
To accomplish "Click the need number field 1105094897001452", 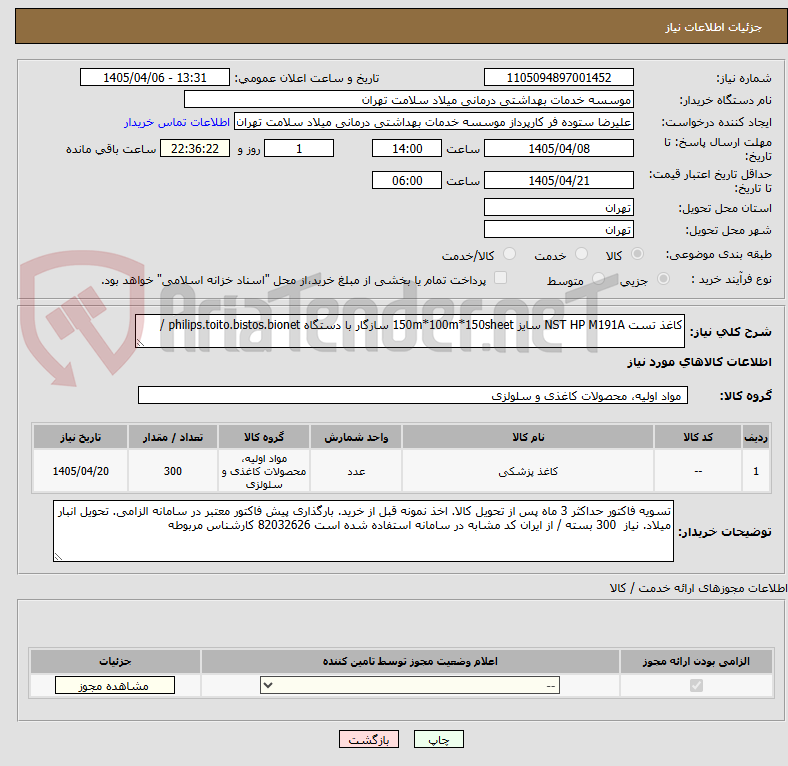I will click(x=559, y=77).
